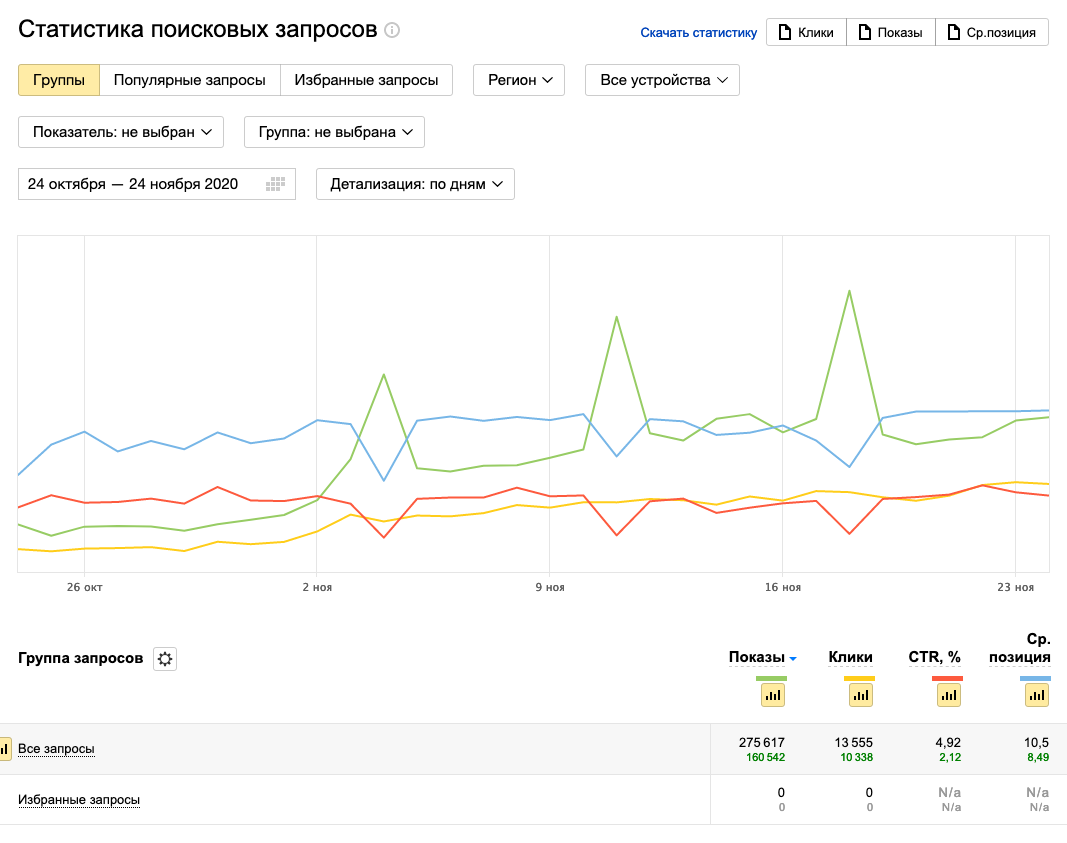The height and width of the screenshot is (843, 1067).
Task: Switch to the Популярные запросы tab
Action: (x=190, y=80)
